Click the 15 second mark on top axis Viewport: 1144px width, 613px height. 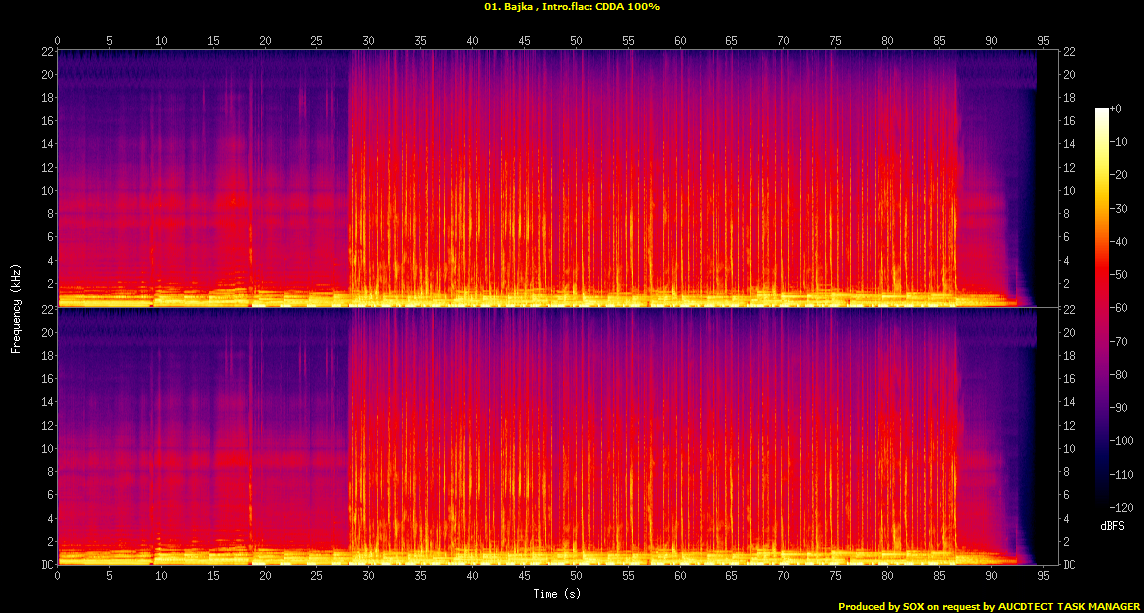tap(213, 42)
